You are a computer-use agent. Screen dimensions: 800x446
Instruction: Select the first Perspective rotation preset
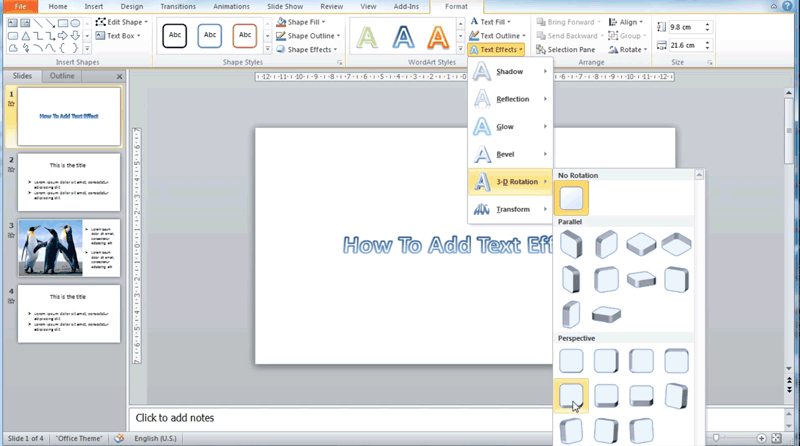[572, 361]
